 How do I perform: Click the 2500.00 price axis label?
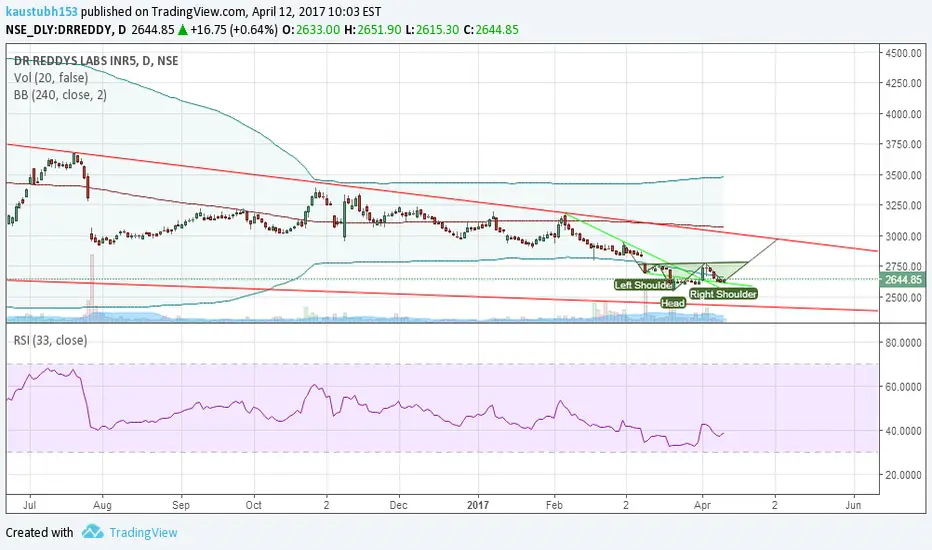[903, 297]
